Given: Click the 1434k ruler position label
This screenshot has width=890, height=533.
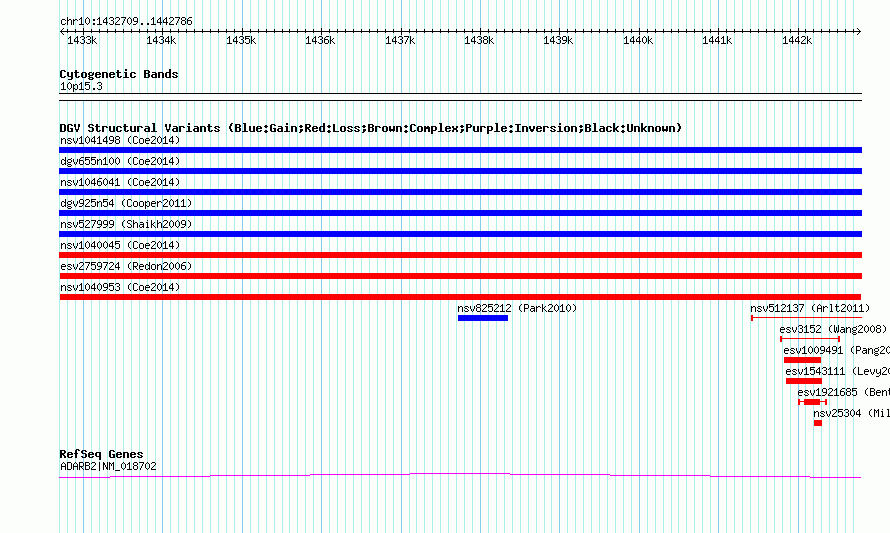Looking at the screenshot, I should click(161, 40).
